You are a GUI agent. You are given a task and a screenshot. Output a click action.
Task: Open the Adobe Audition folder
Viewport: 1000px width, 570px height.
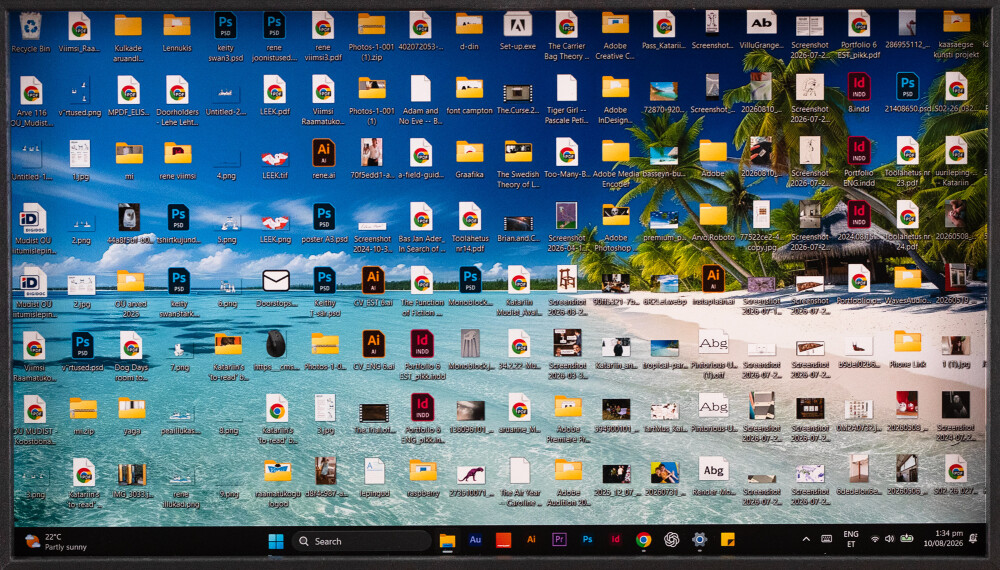[568, 470]
